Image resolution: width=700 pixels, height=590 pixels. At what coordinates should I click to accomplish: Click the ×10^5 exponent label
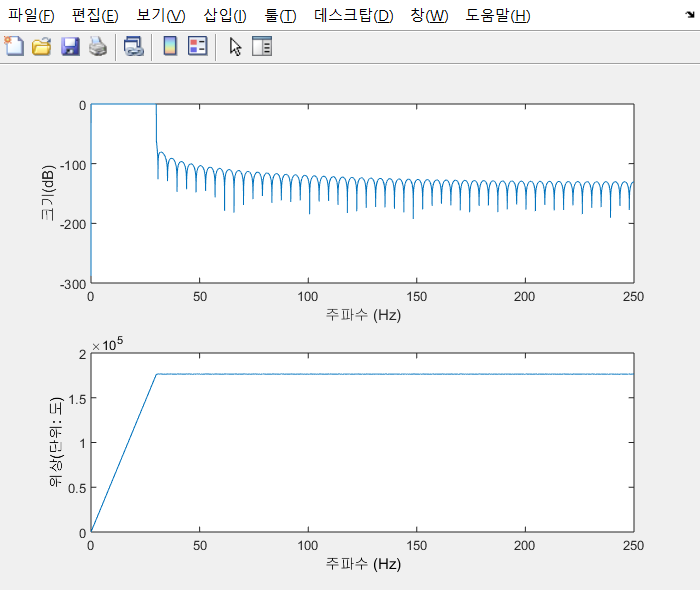click(x=108, y=345)
